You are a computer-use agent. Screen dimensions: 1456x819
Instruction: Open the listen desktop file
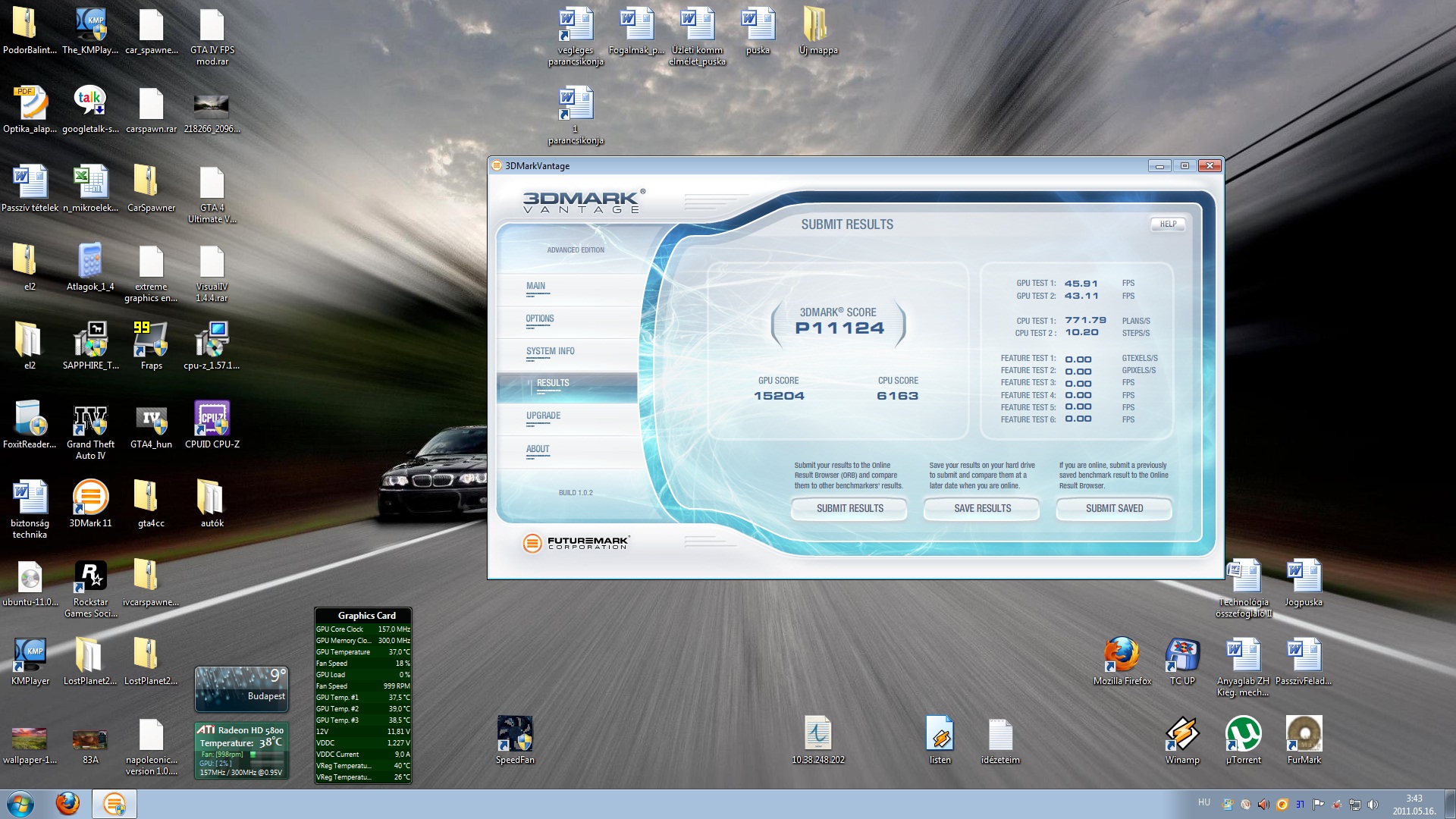pos(940,740)
